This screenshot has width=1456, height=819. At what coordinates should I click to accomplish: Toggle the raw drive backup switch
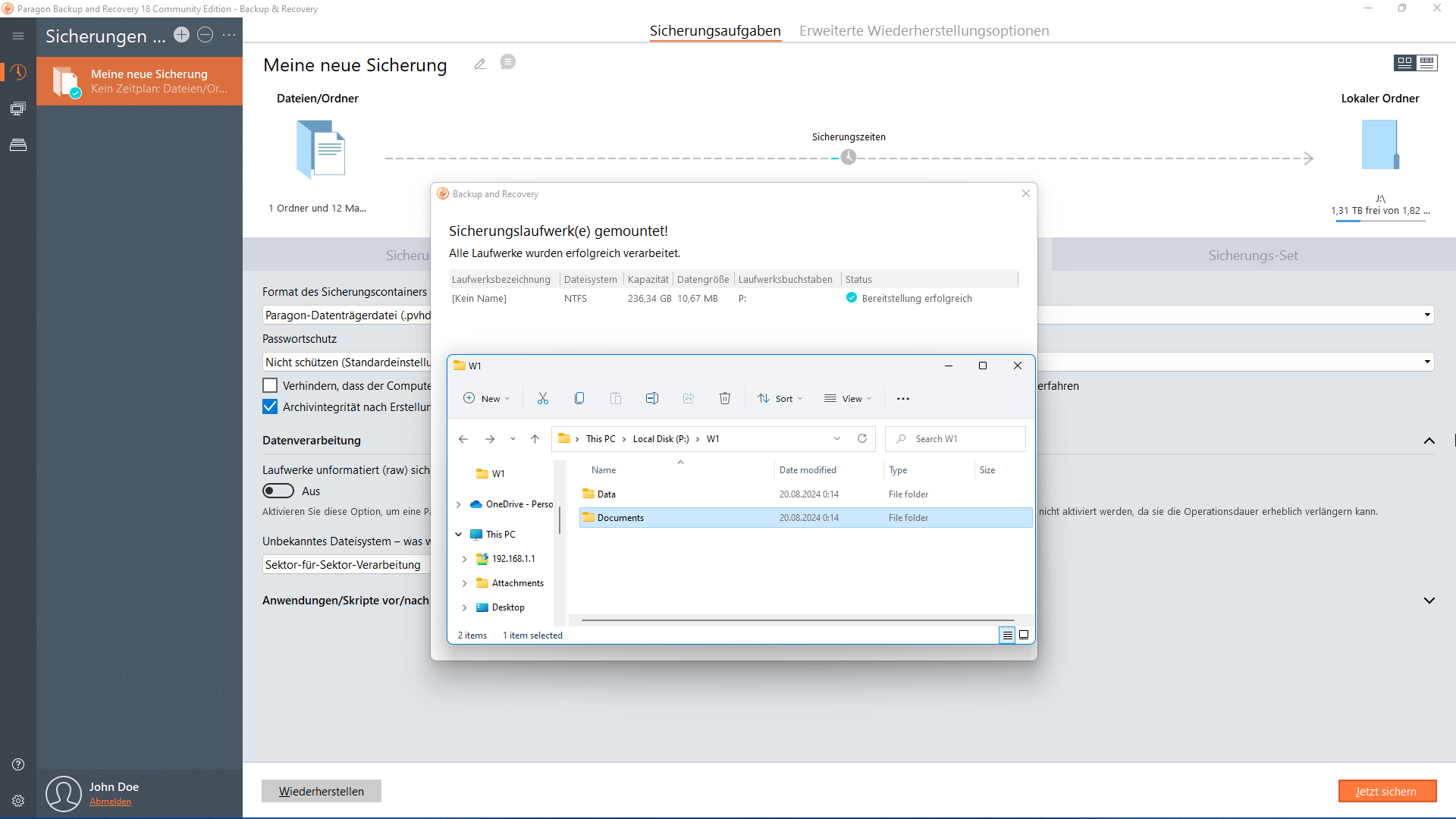tap(278, 491)
